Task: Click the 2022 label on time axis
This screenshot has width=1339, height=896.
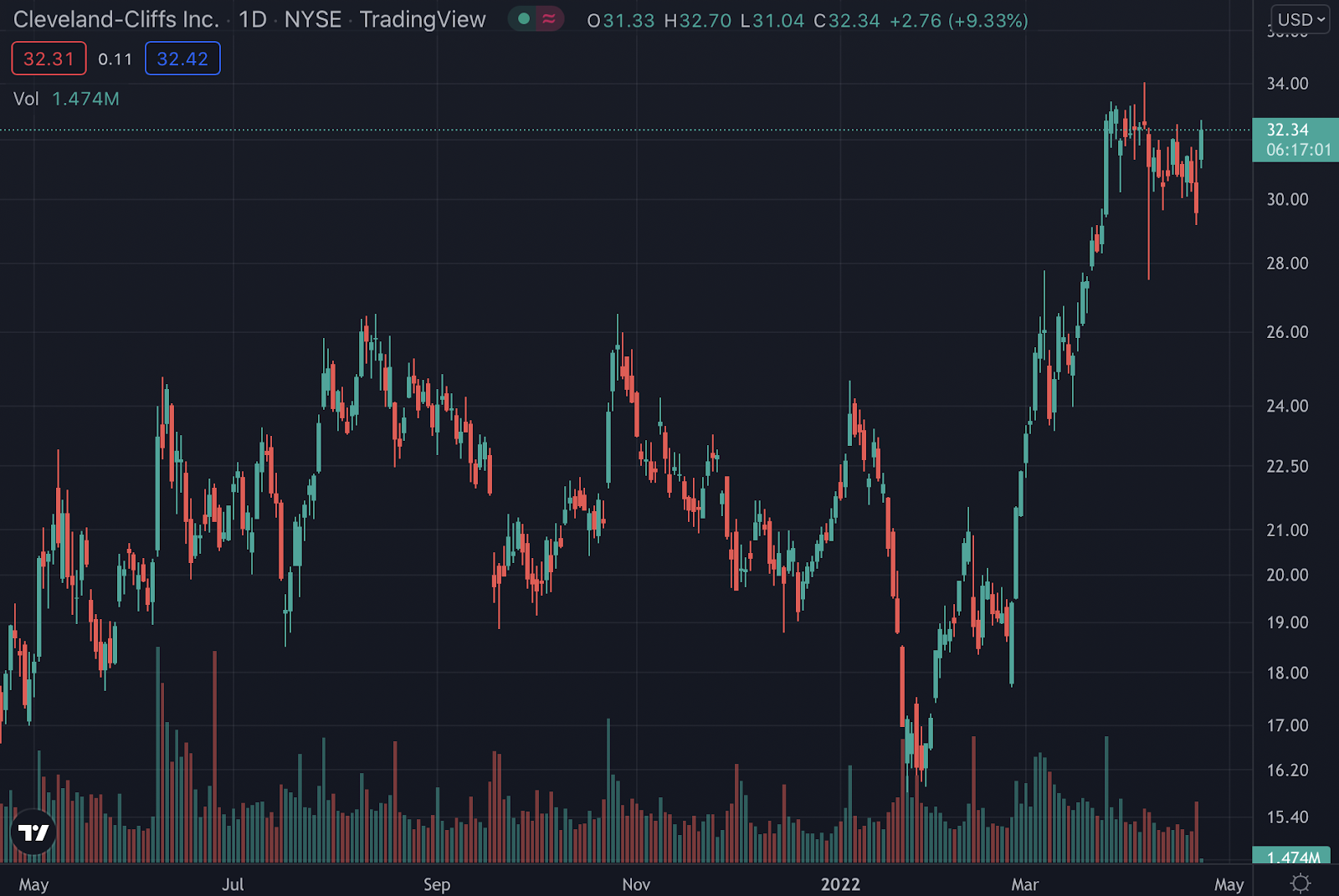Action: [x=840, y=884]
